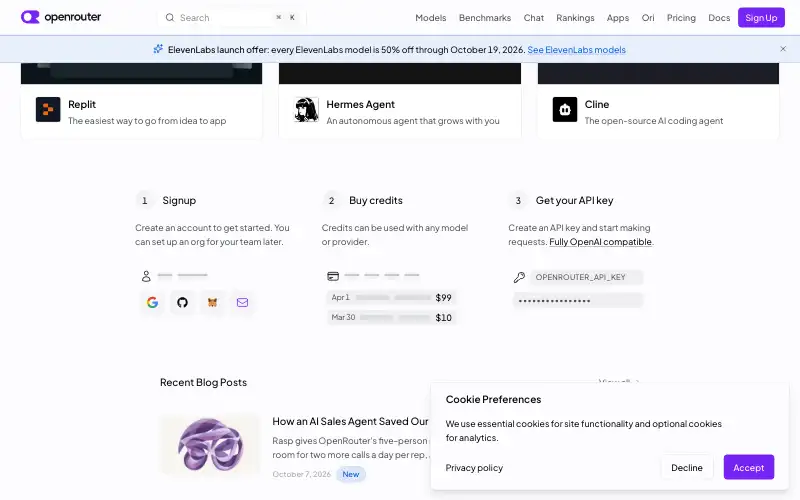
Task: Click the Replit app icon
Action: [48, 110]
